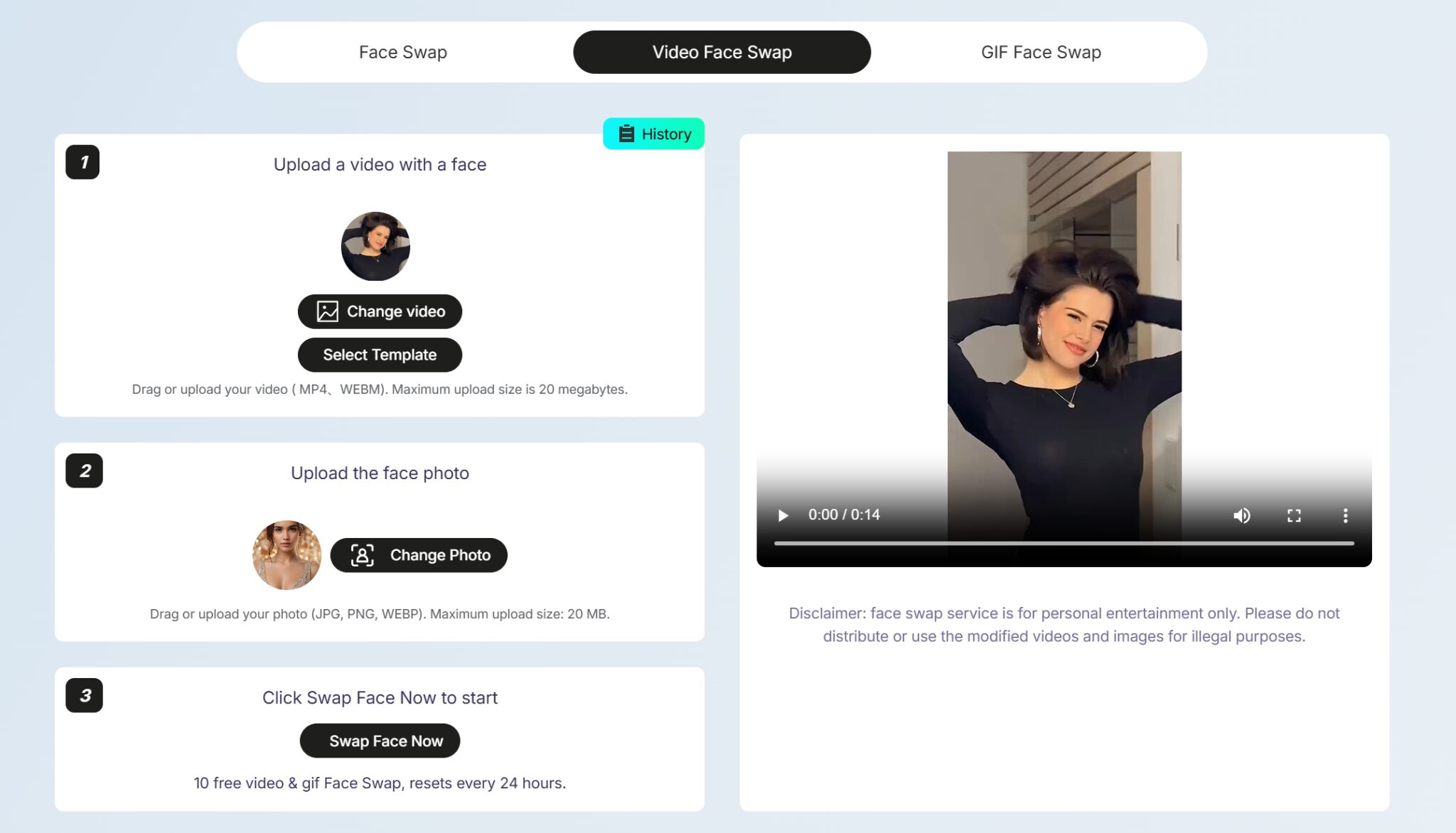1456x833 pixels.
Task: Click the step 1 number badge
Action: tap(82, 162)
